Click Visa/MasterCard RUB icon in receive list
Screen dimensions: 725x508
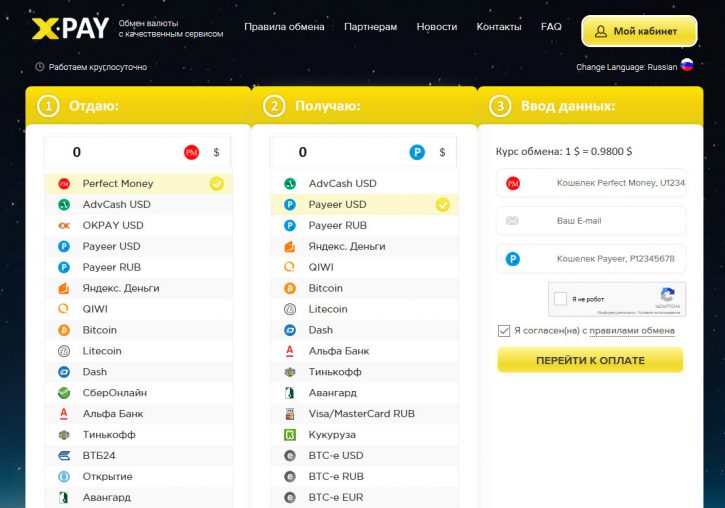(290, 414)
